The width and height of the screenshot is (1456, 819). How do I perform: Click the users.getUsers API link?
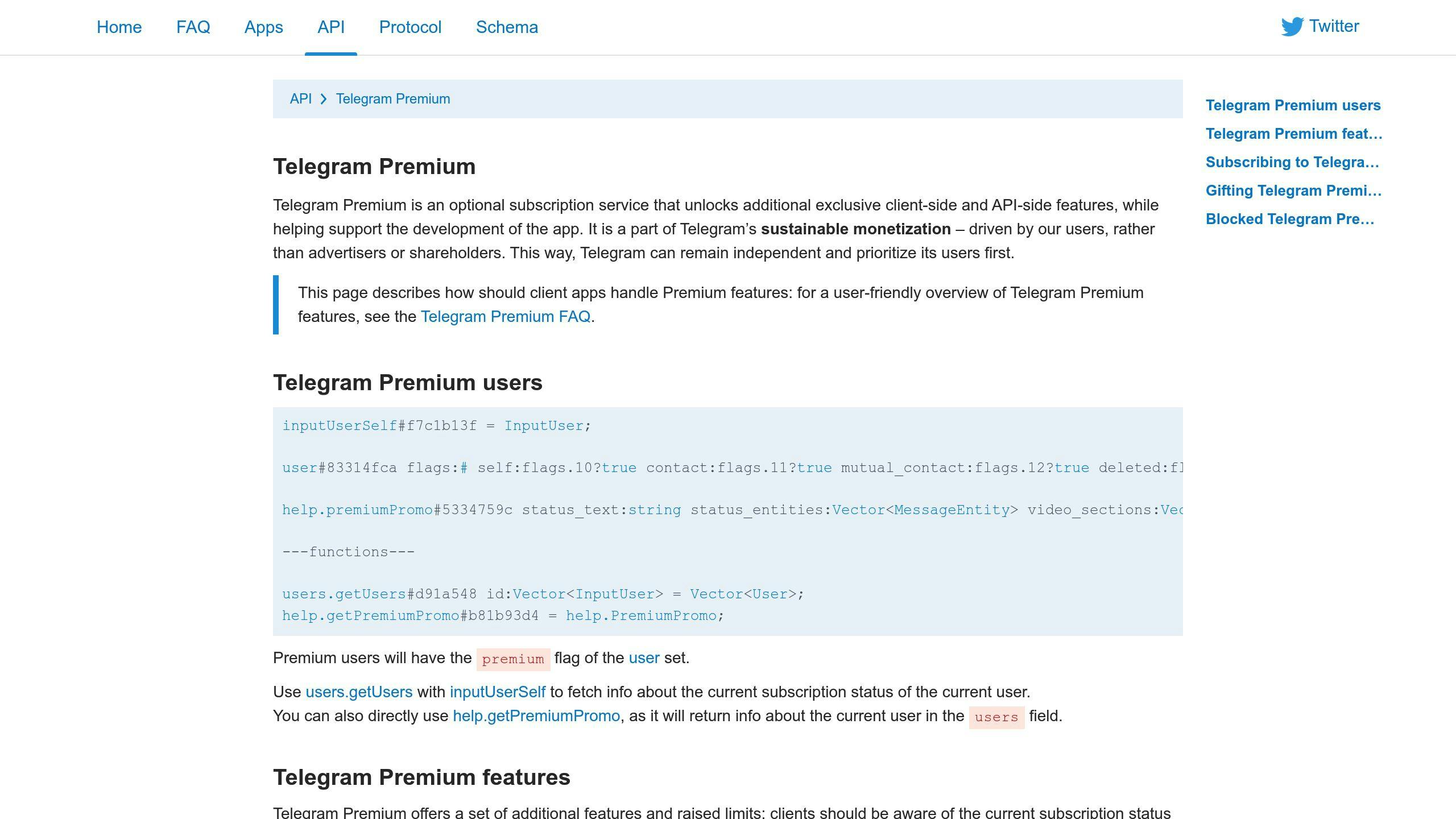coord(359,692)
